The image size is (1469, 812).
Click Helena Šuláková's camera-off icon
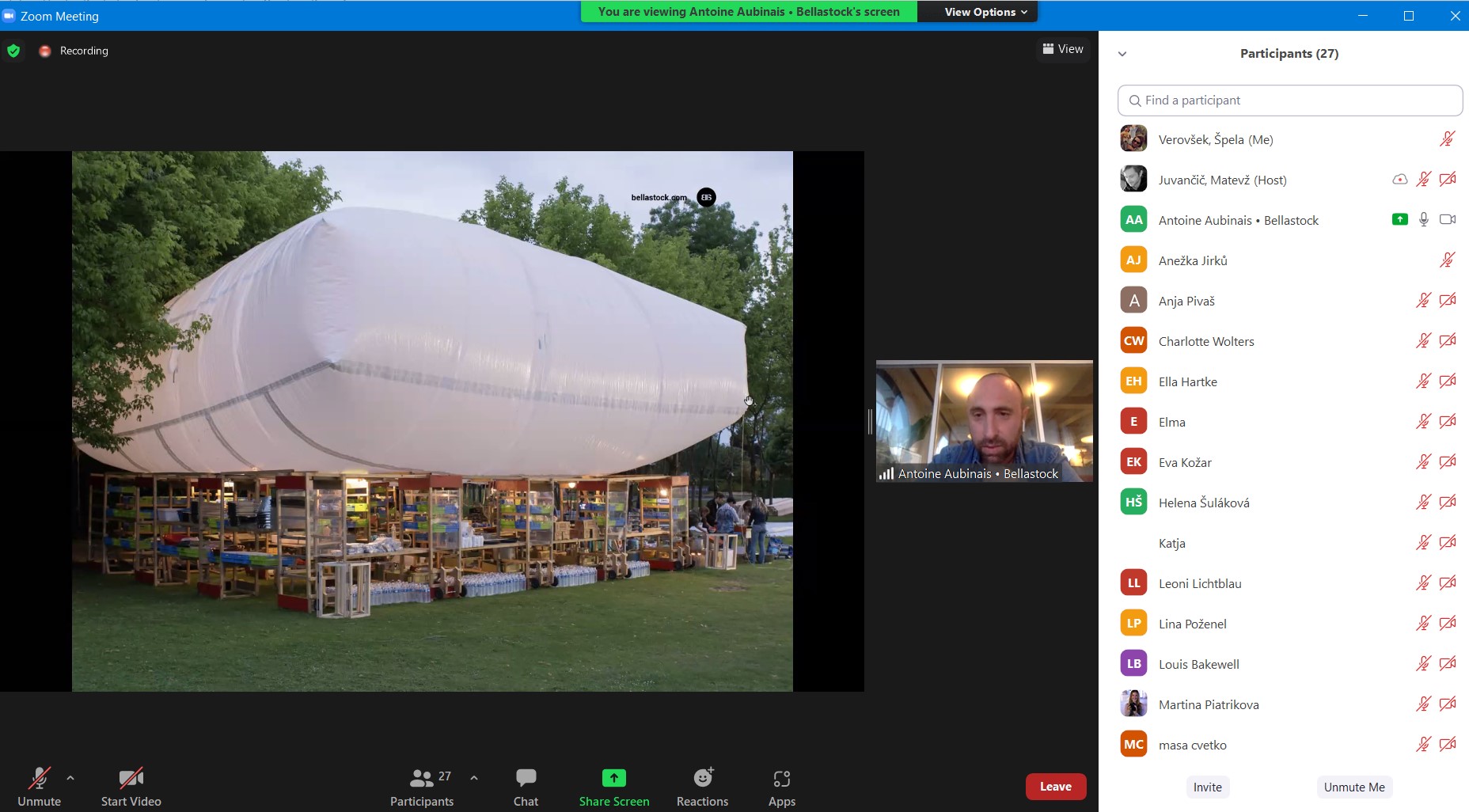pos(1448,502)
